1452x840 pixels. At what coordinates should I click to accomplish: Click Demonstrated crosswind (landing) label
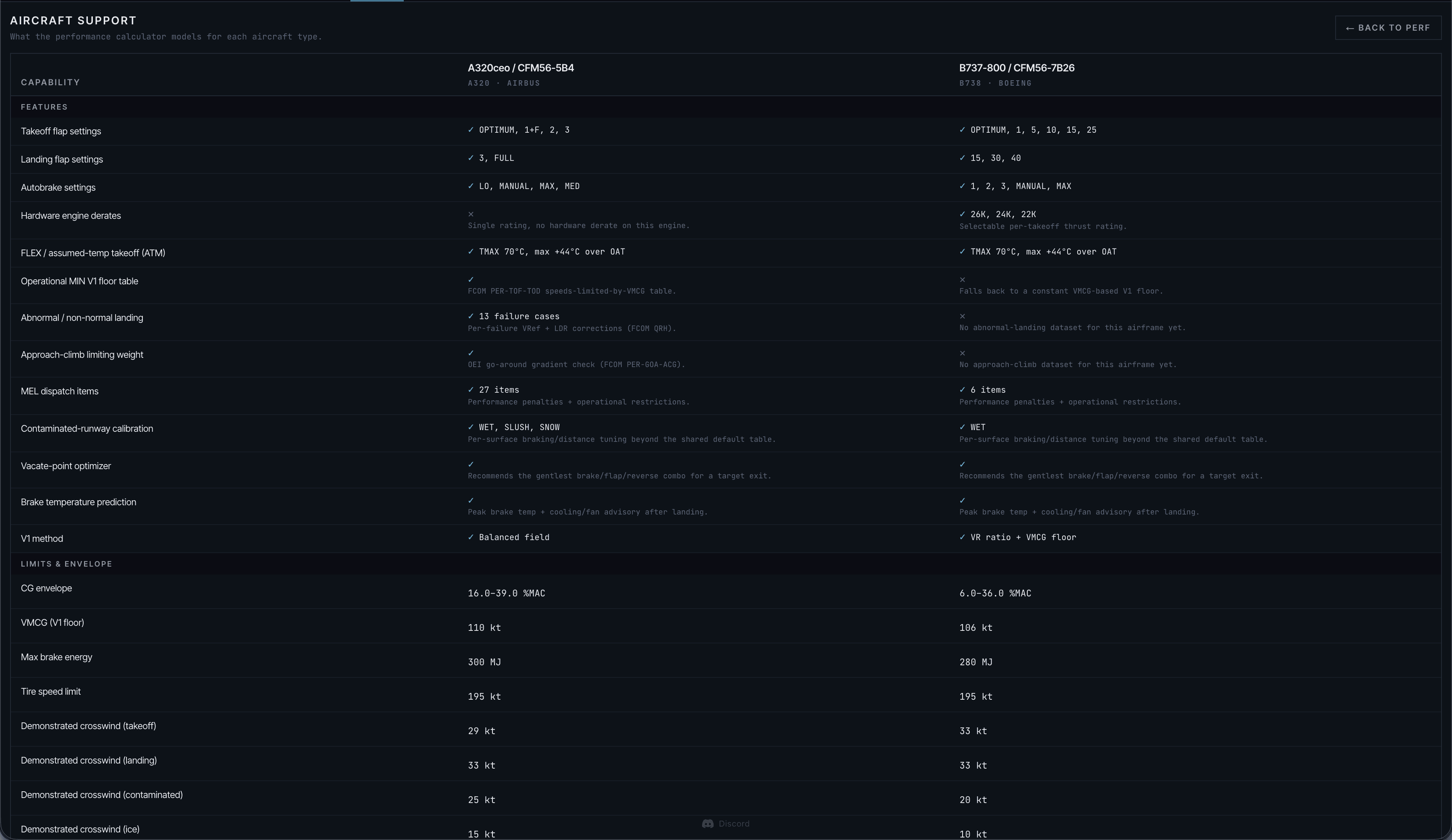coord(89,761)
